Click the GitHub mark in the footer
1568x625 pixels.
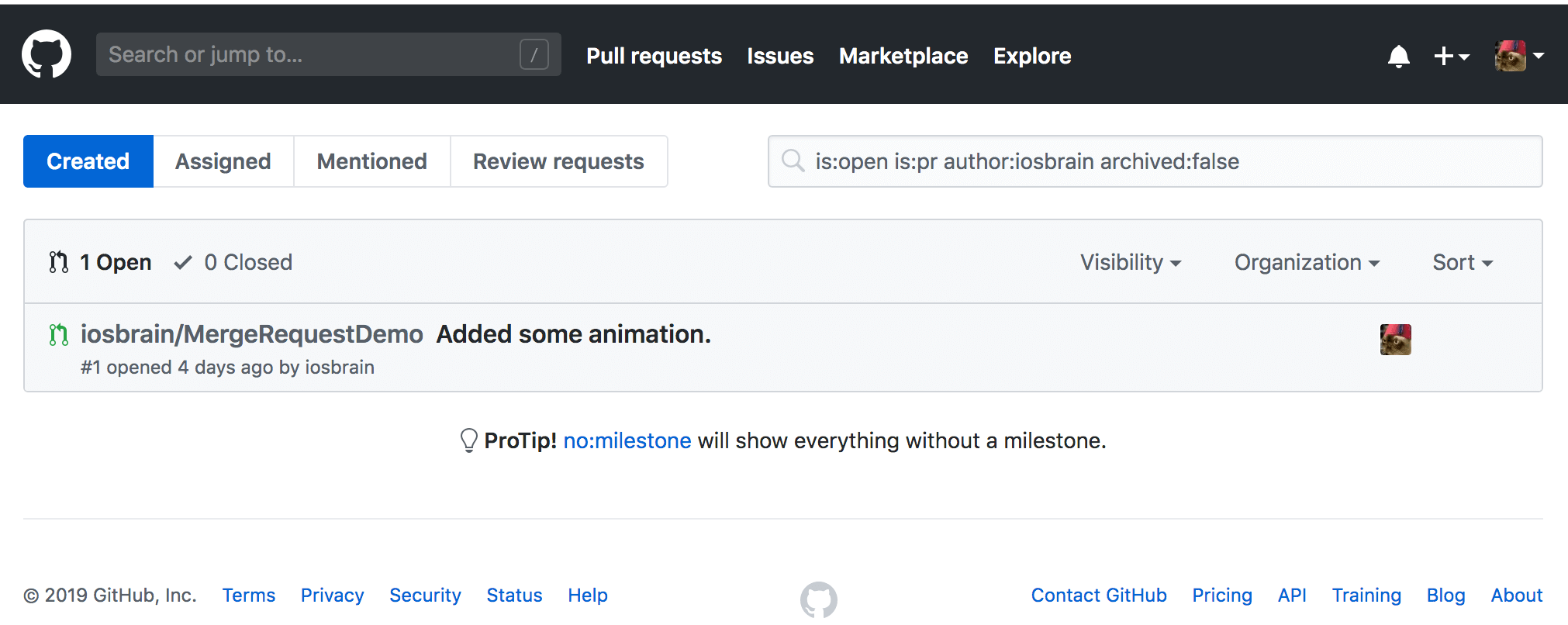pos(818,599)
